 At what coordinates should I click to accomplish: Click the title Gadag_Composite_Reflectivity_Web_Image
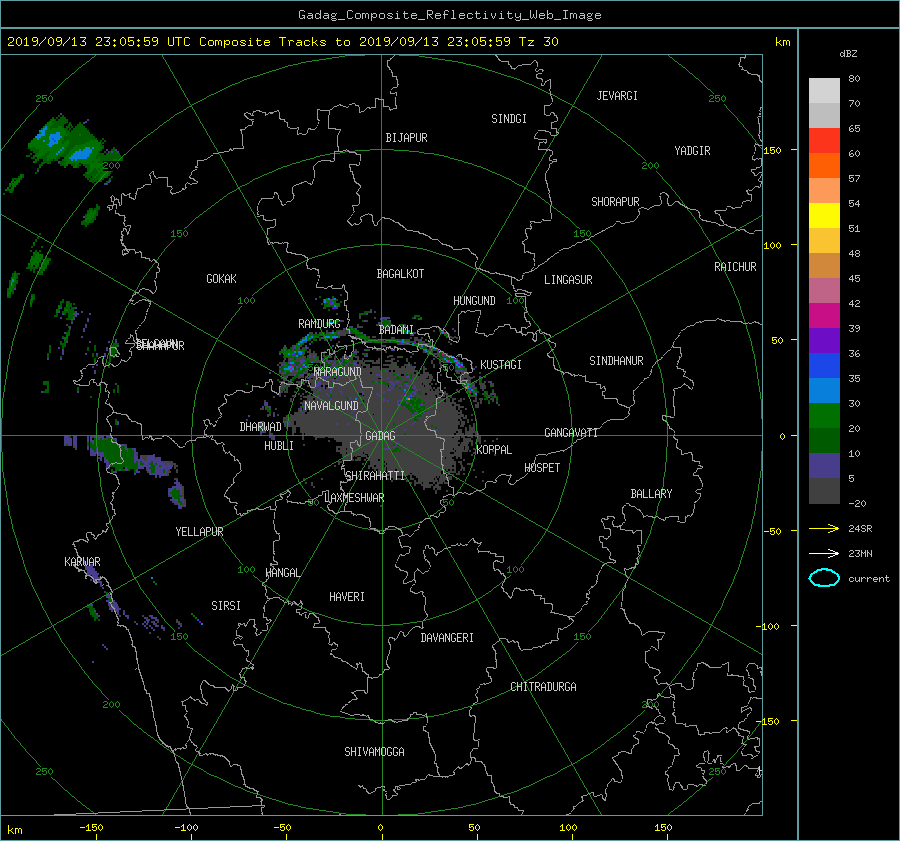pyautogui.click(x=449, y=15)
